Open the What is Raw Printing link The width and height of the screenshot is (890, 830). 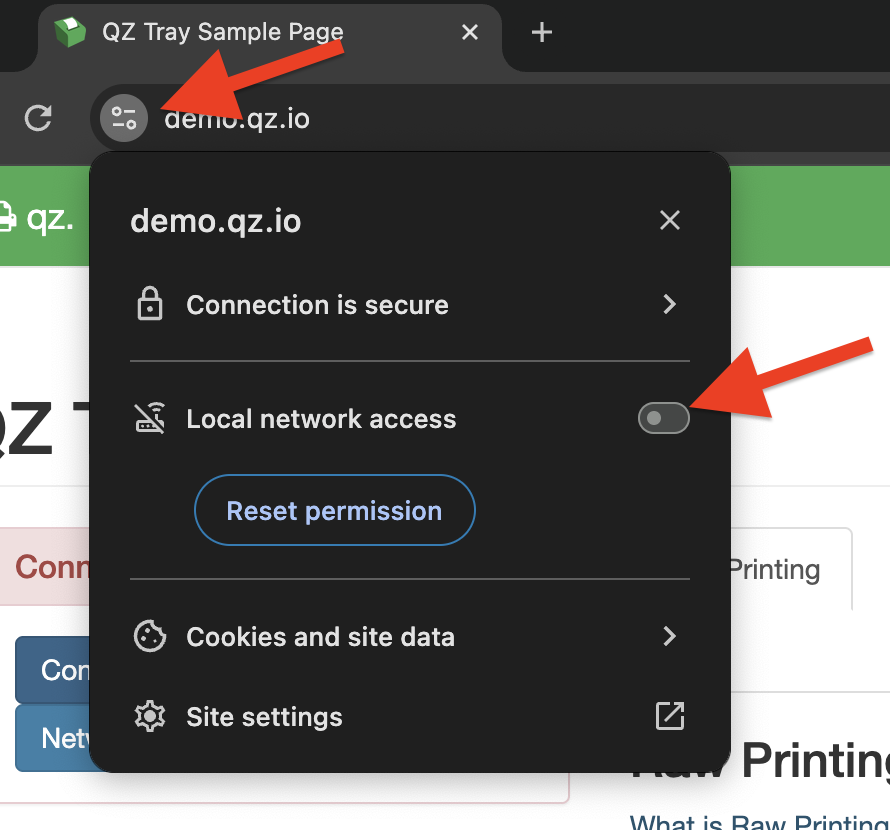click(x=760, y=822)
